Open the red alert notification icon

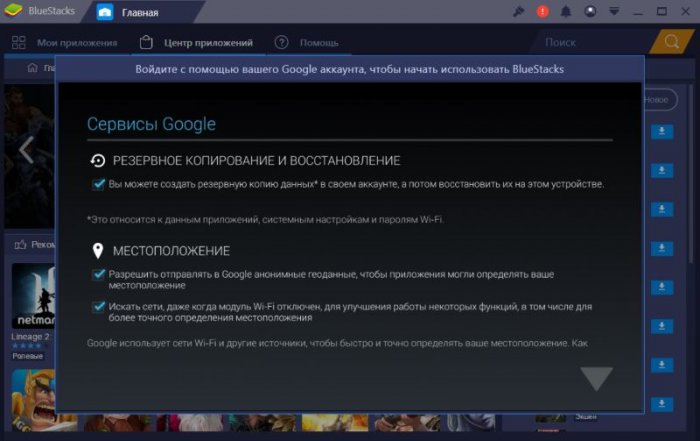542,12
